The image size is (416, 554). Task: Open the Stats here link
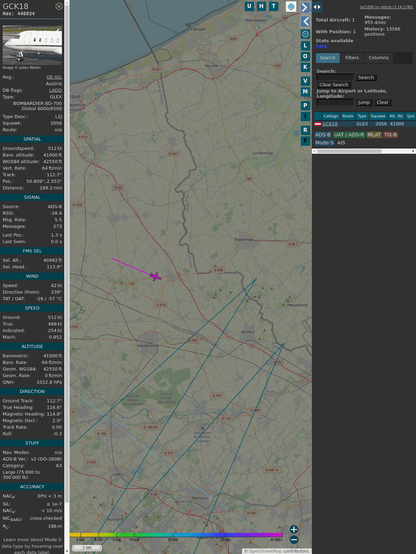321,46
